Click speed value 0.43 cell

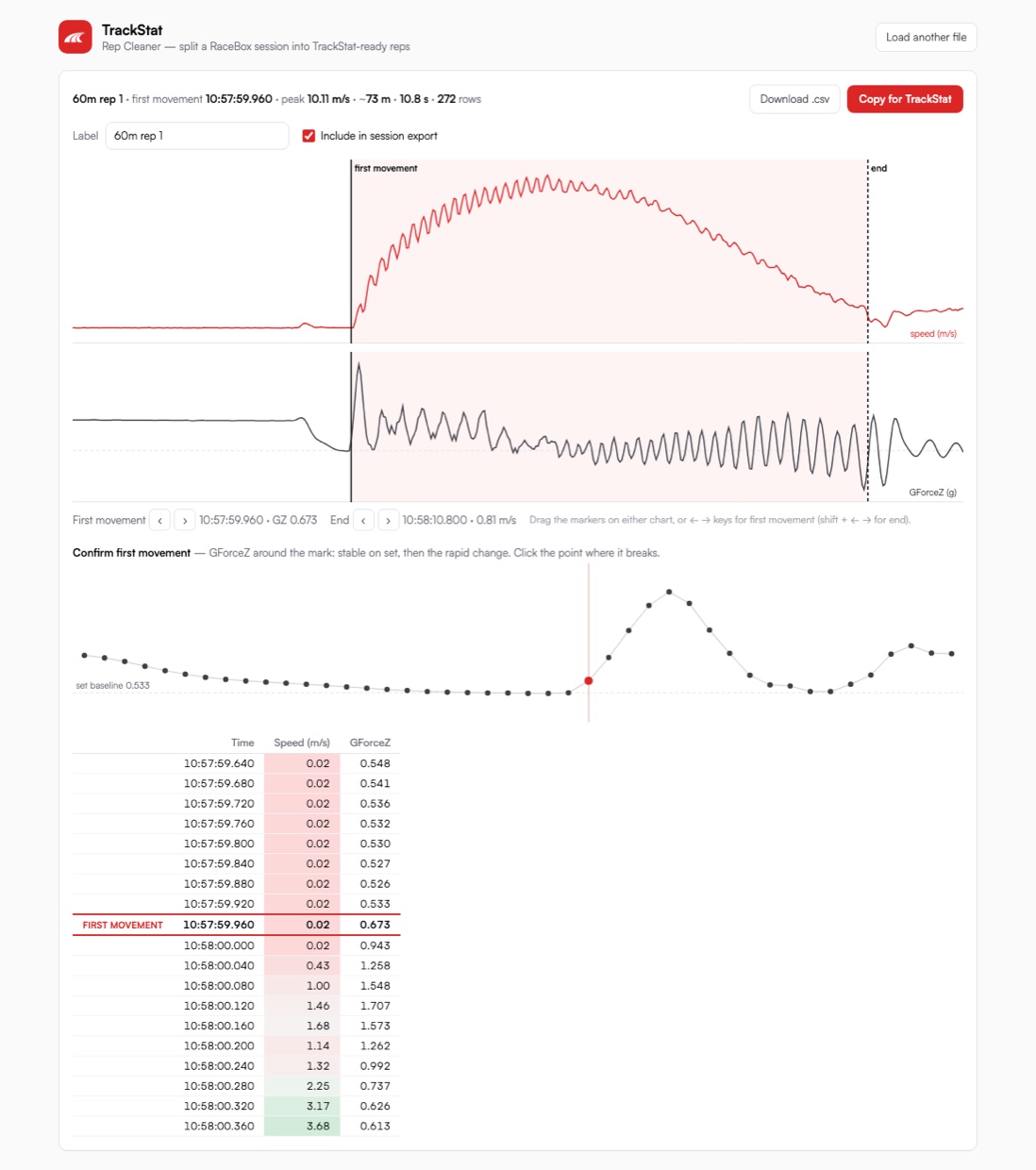[302, 965]
